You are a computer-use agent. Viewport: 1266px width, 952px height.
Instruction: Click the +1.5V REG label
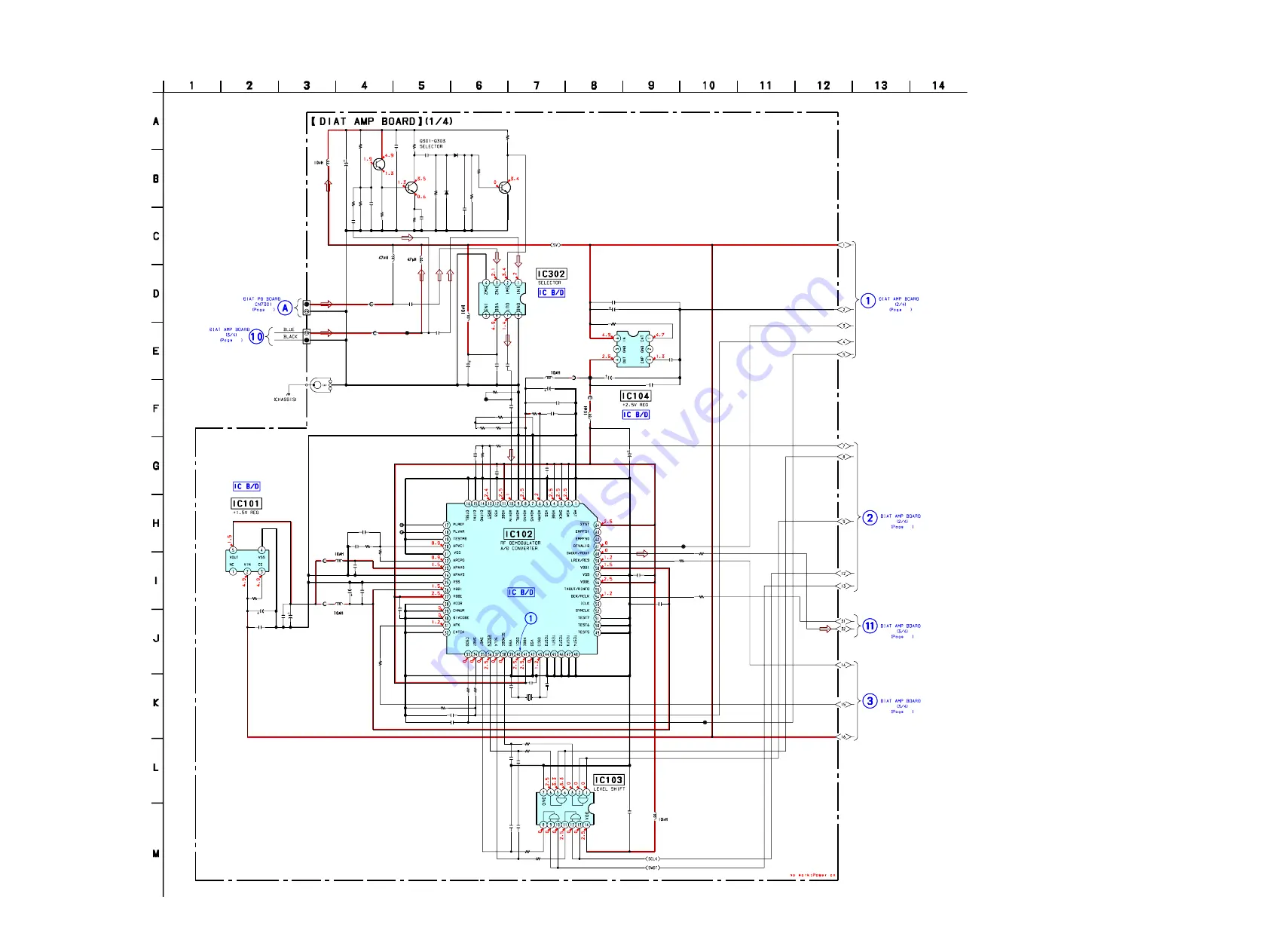click(x=246, y=513)
